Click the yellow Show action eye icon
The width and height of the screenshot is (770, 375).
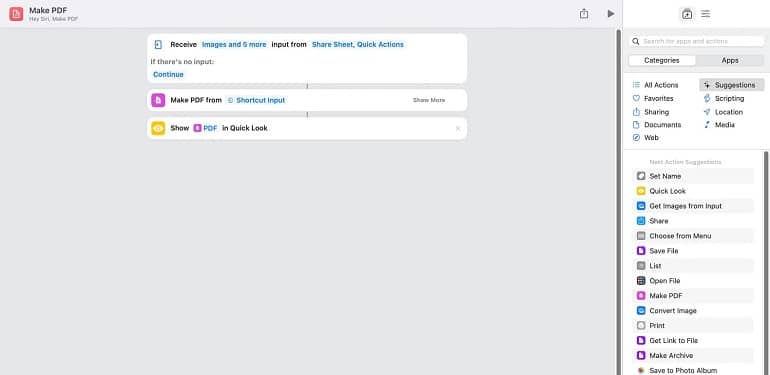coord(158,128)
